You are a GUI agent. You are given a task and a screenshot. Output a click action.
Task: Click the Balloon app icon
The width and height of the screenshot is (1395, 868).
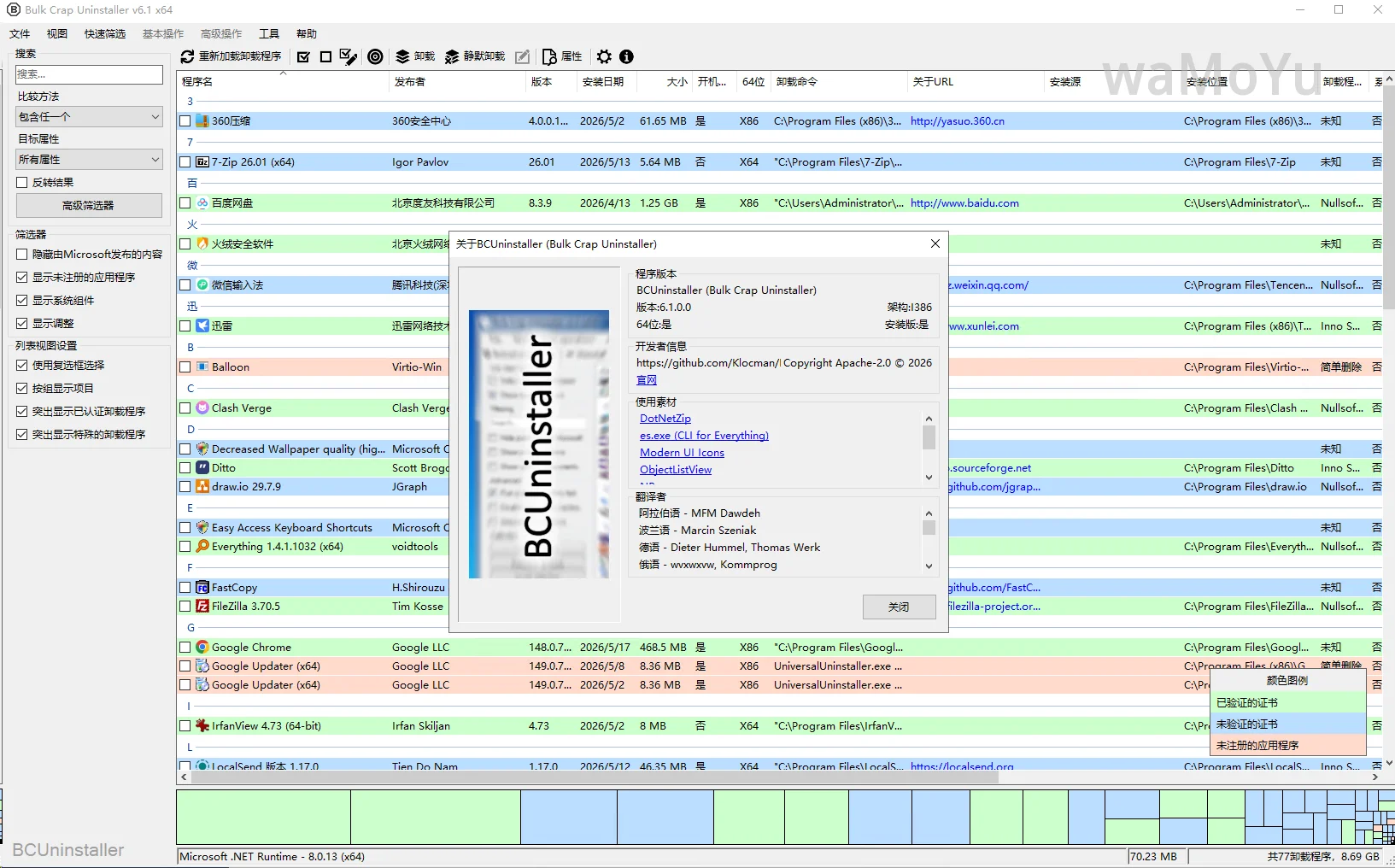click(202, 367)
